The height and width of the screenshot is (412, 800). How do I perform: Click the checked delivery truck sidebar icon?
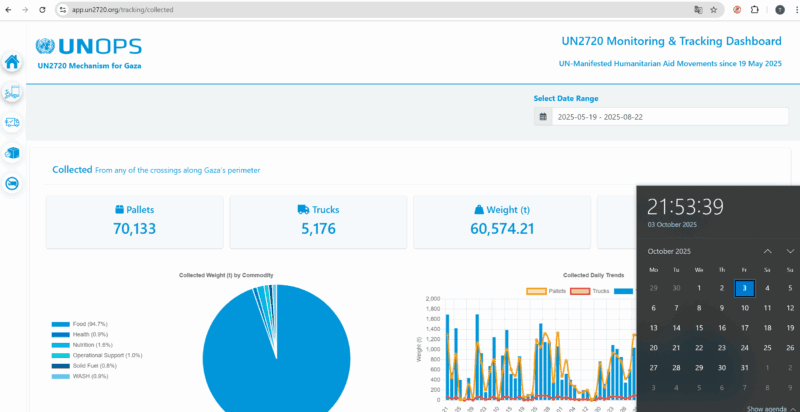pyautogui.click(x=12, y=123)
